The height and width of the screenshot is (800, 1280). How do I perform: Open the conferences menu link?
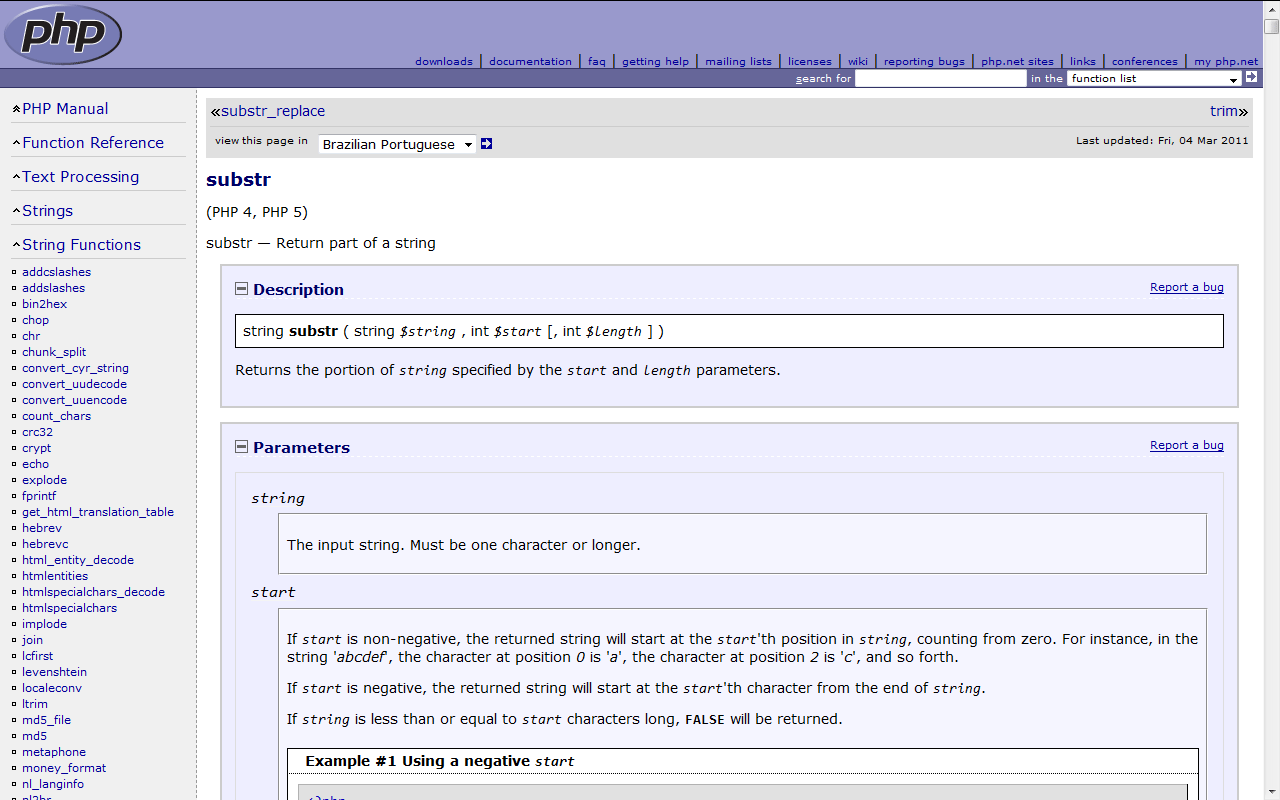click(1144, 61)
